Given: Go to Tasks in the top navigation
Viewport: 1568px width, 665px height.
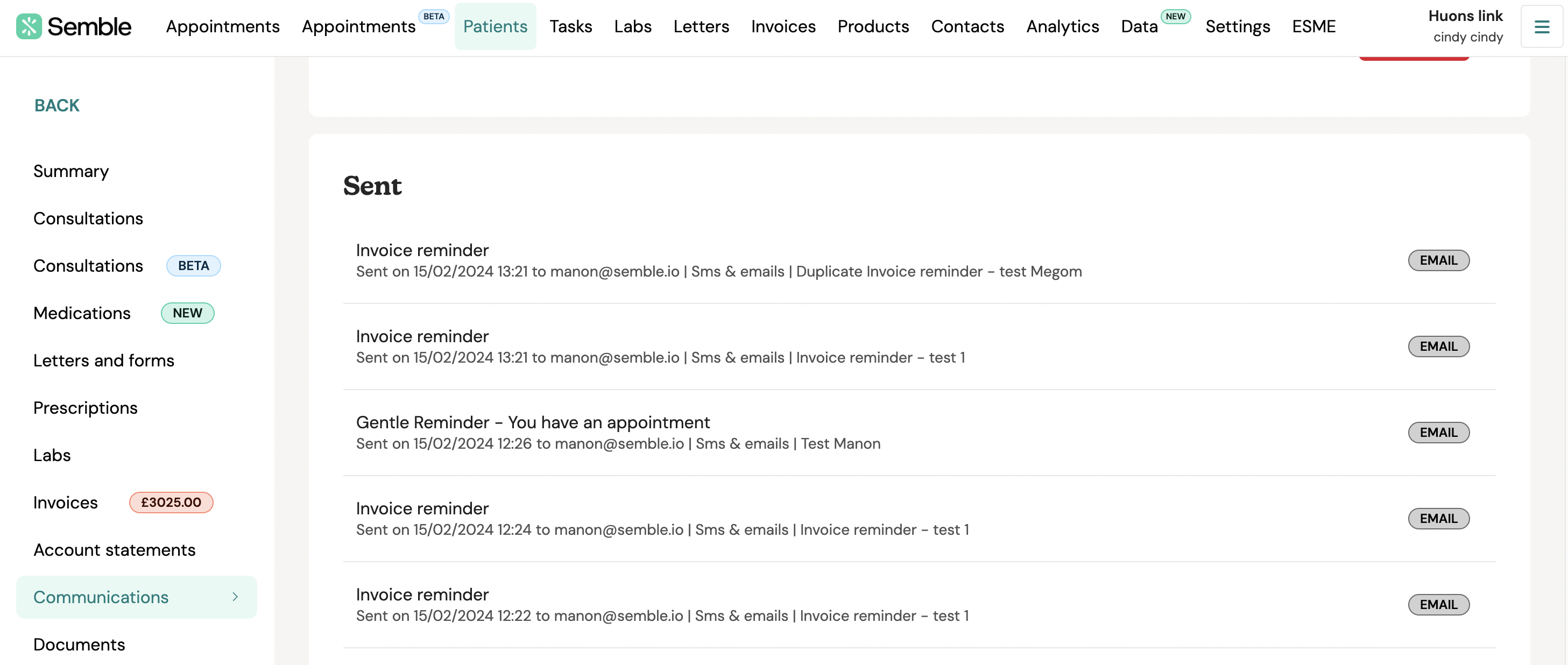Looking at the screenshot, I should 571,26.
